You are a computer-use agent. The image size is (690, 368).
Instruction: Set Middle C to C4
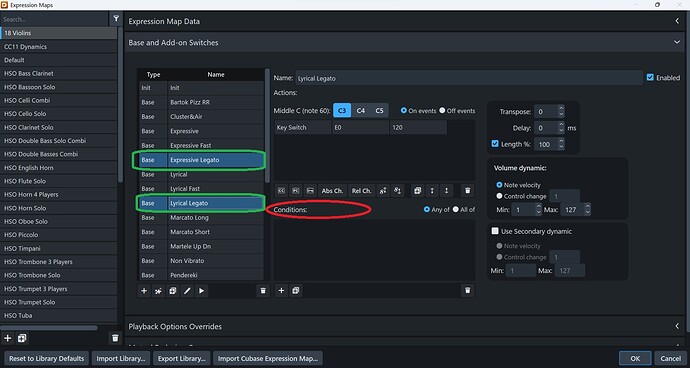tap(360, 111)
